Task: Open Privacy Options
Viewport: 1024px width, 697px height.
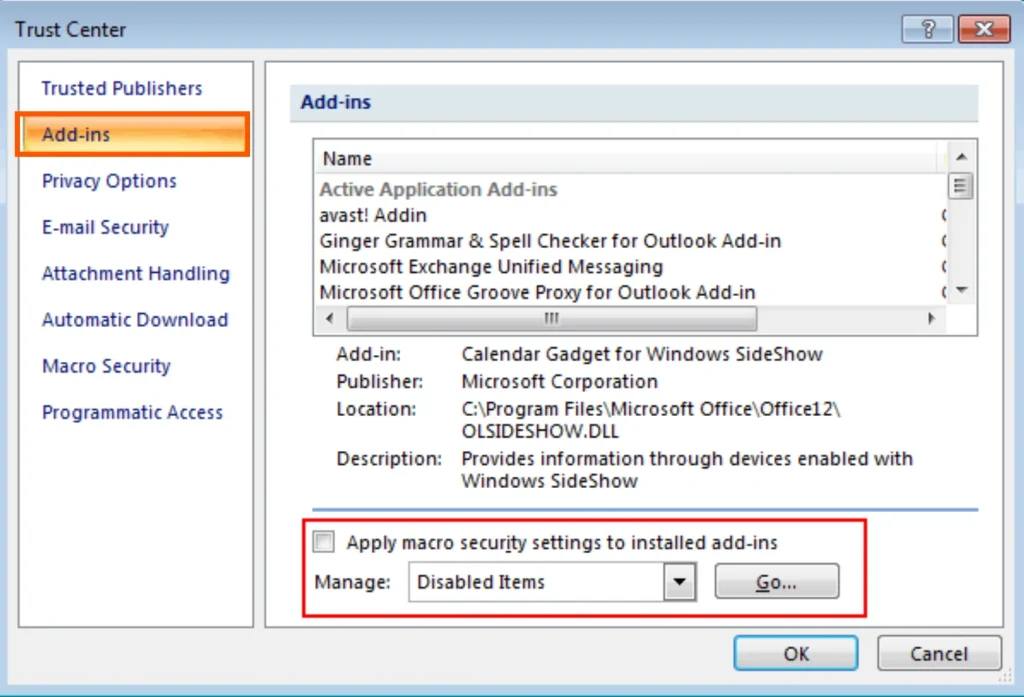Action: [108, 181]
